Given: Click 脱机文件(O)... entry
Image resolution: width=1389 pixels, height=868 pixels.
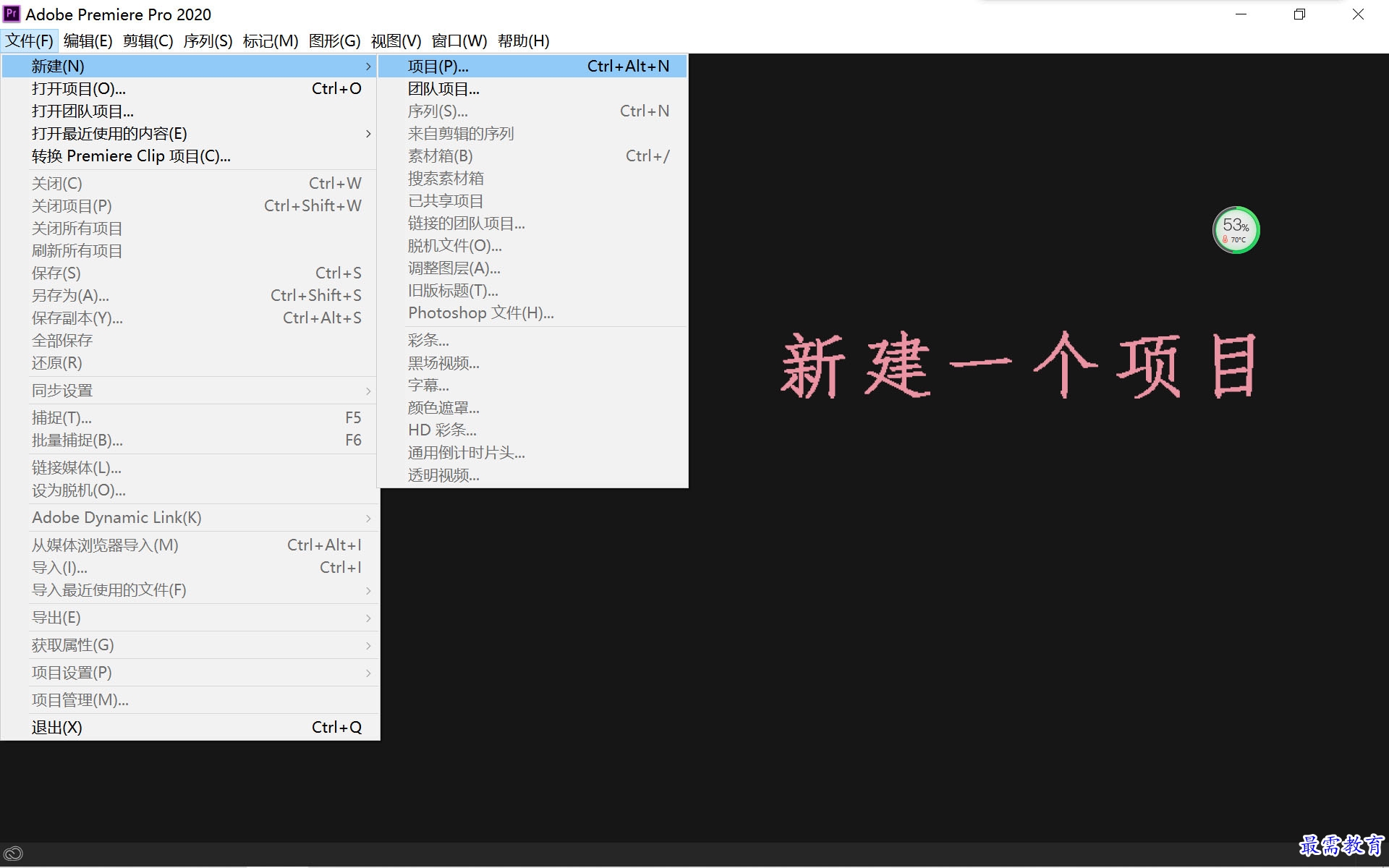Looking at the screenshot, I should tap(532, 245).
